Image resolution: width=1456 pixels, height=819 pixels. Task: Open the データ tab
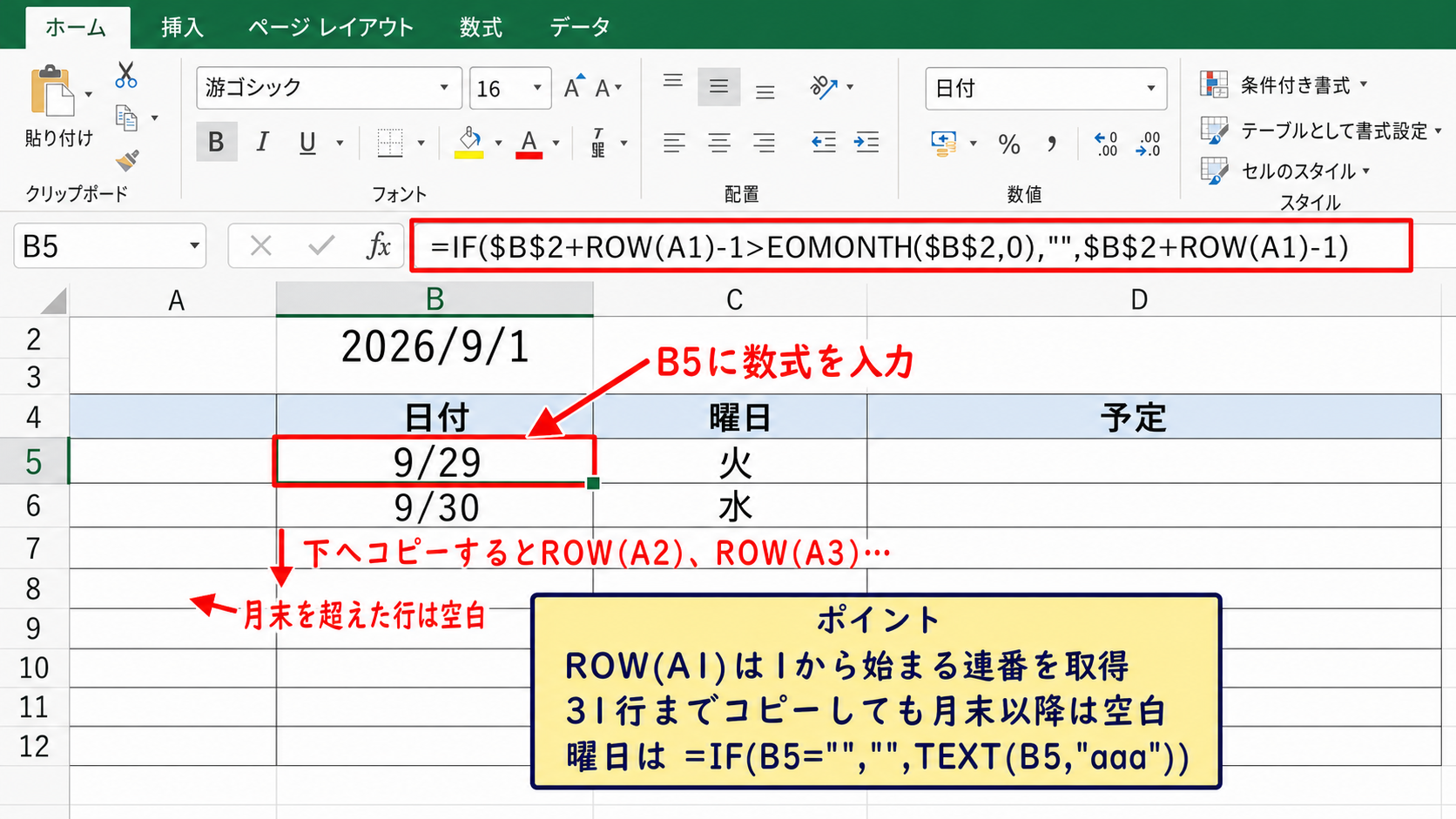point(580,27)
